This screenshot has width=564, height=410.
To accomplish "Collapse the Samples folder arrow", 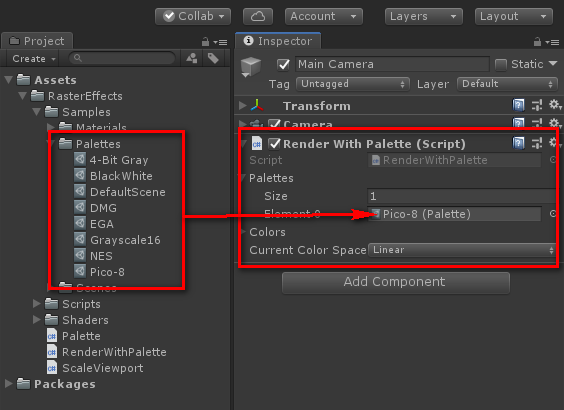I will click(37, 112).
